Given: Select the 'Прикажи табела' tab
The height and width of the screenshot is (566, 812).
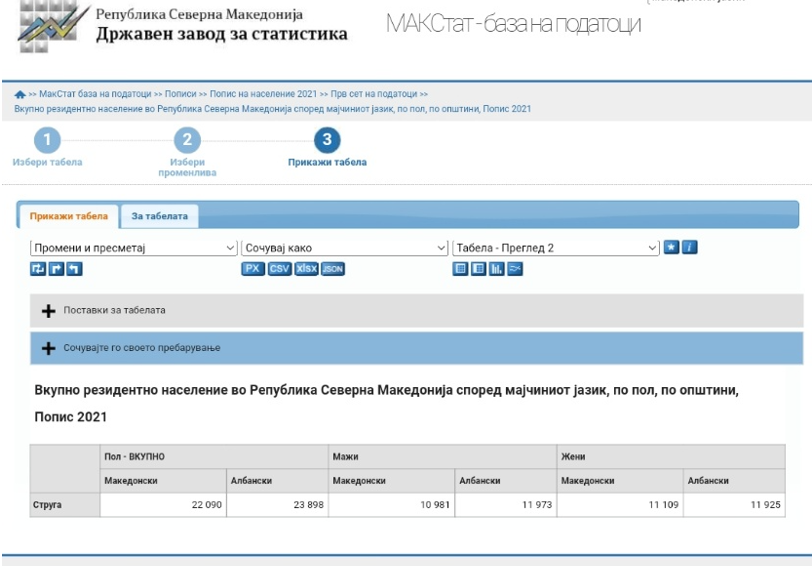Looking at the screenshot, I should 69,216.
